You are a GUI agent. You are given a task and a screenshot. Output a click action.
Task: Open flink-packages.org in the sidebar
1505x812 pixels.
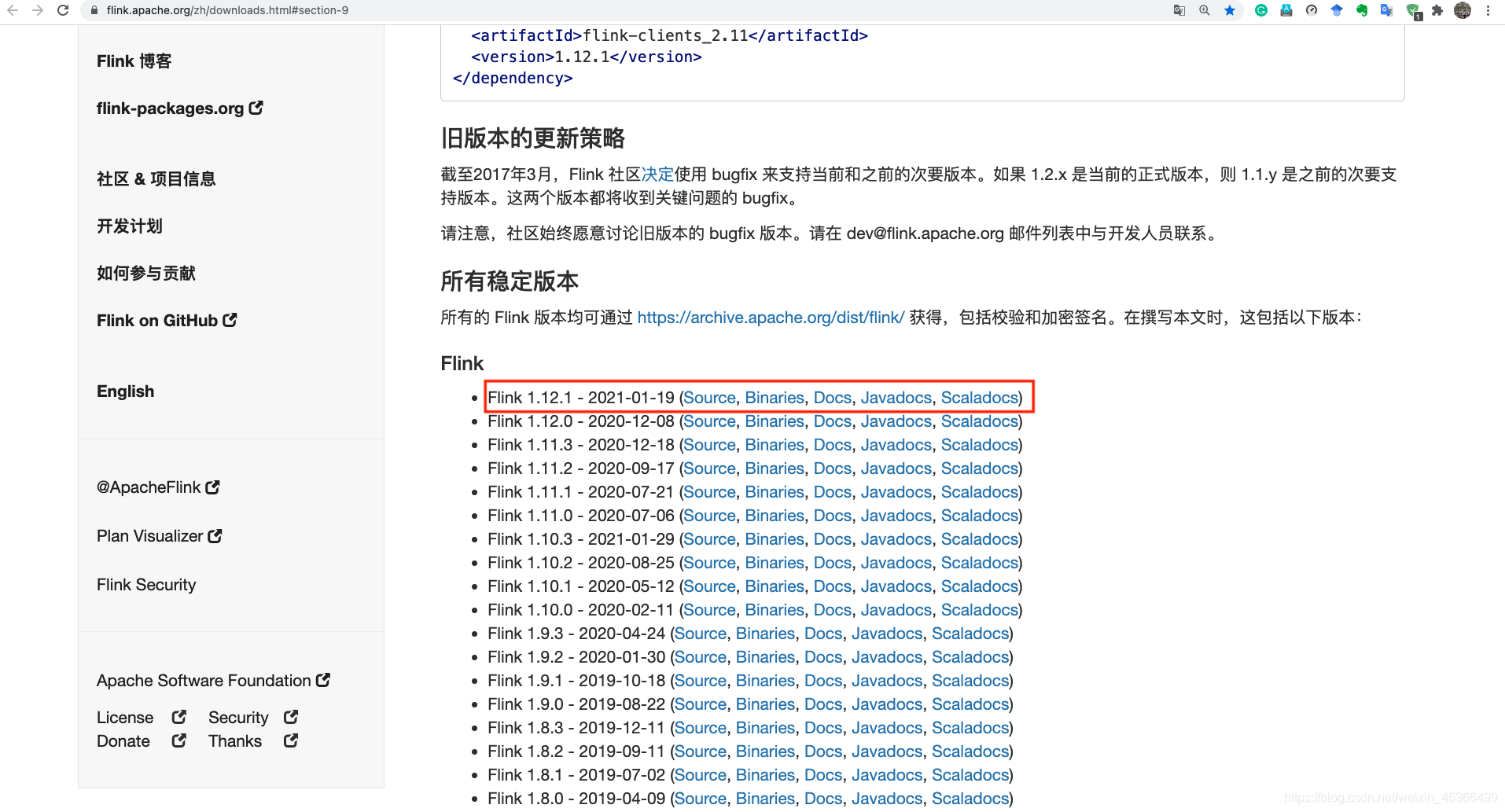click(170, 108)
